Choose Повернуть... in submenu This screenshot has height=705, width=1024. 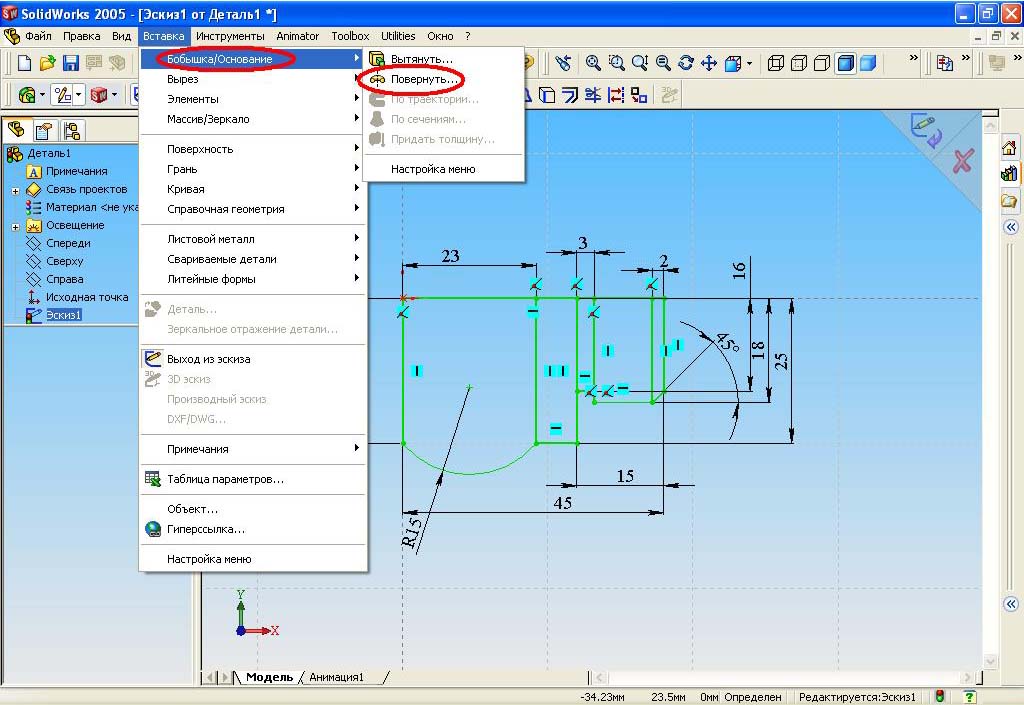[x=443, y=79]
